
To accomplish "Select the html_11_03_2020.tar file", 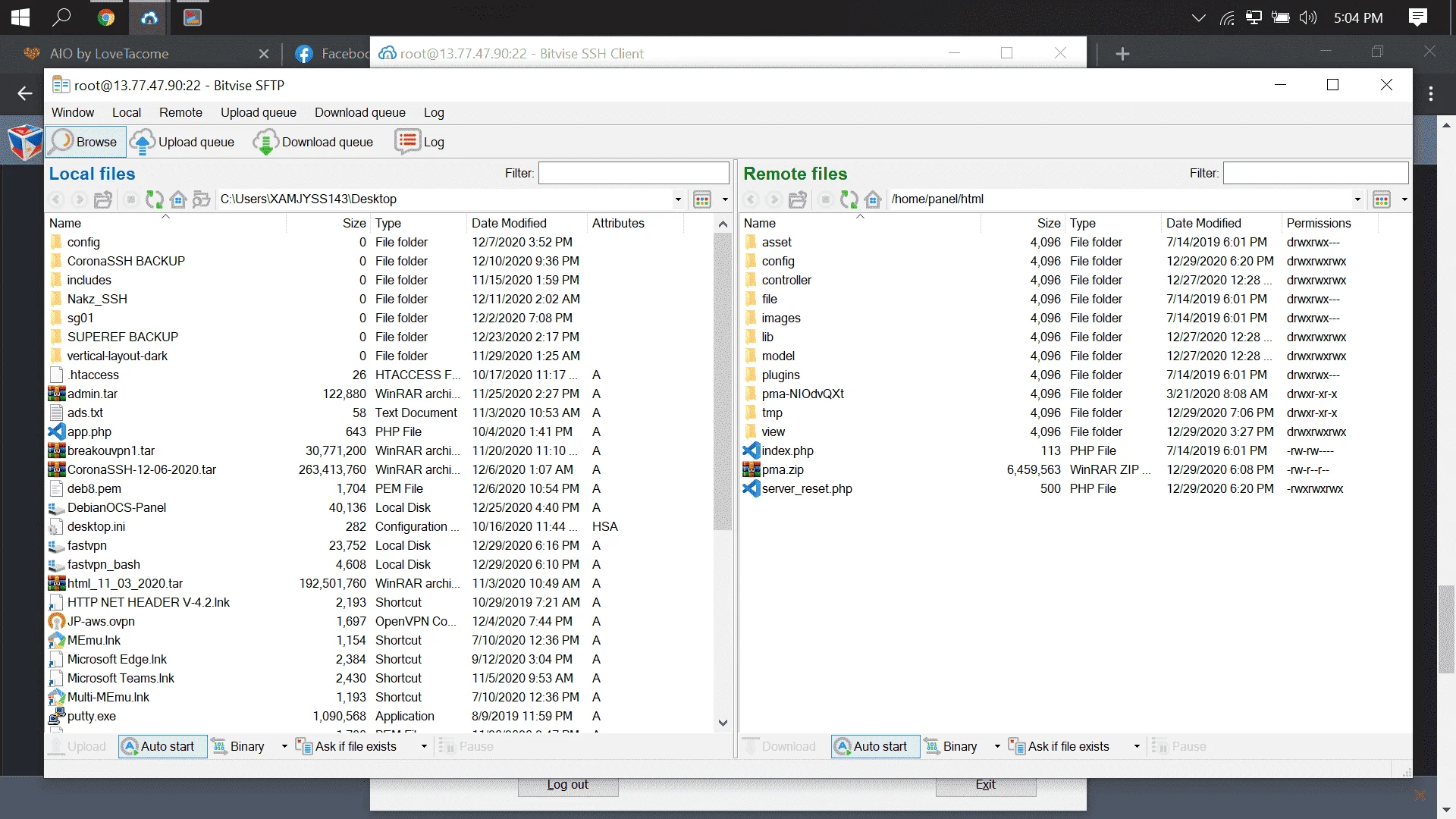I will [125, 583].
